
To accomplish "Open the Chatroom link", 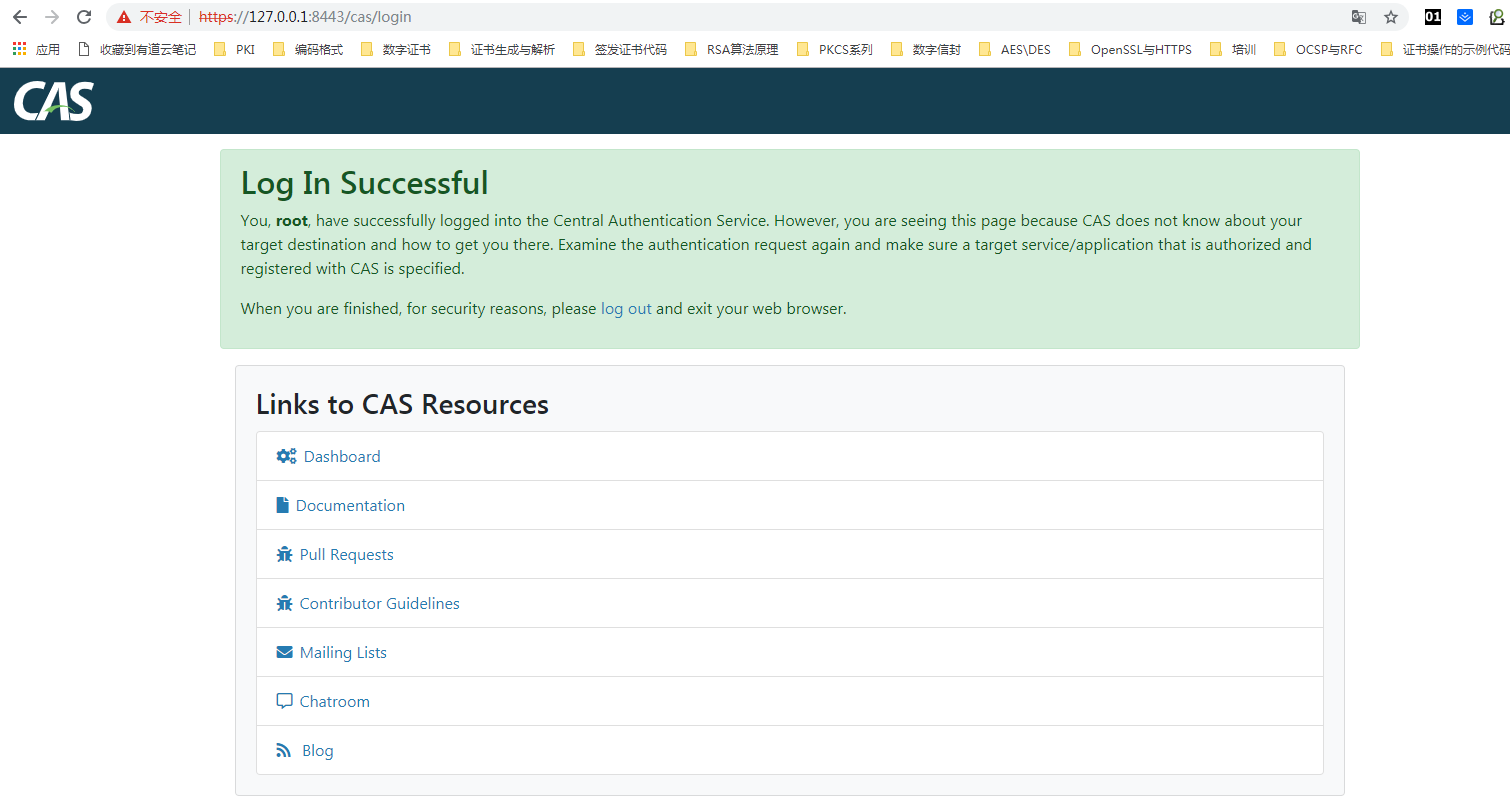I will [335, 701].
